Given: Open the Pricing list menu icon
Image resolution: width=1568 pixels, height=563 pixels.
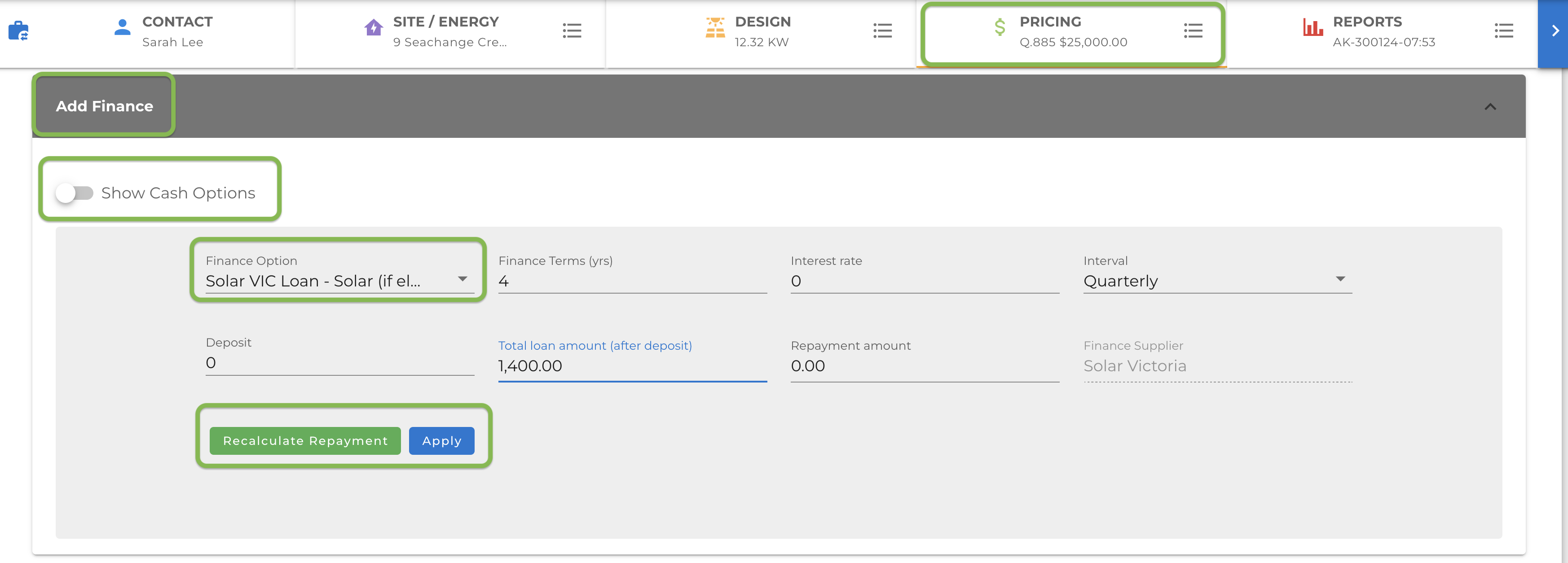Looking at the screenshot, I should (1193, 31).
